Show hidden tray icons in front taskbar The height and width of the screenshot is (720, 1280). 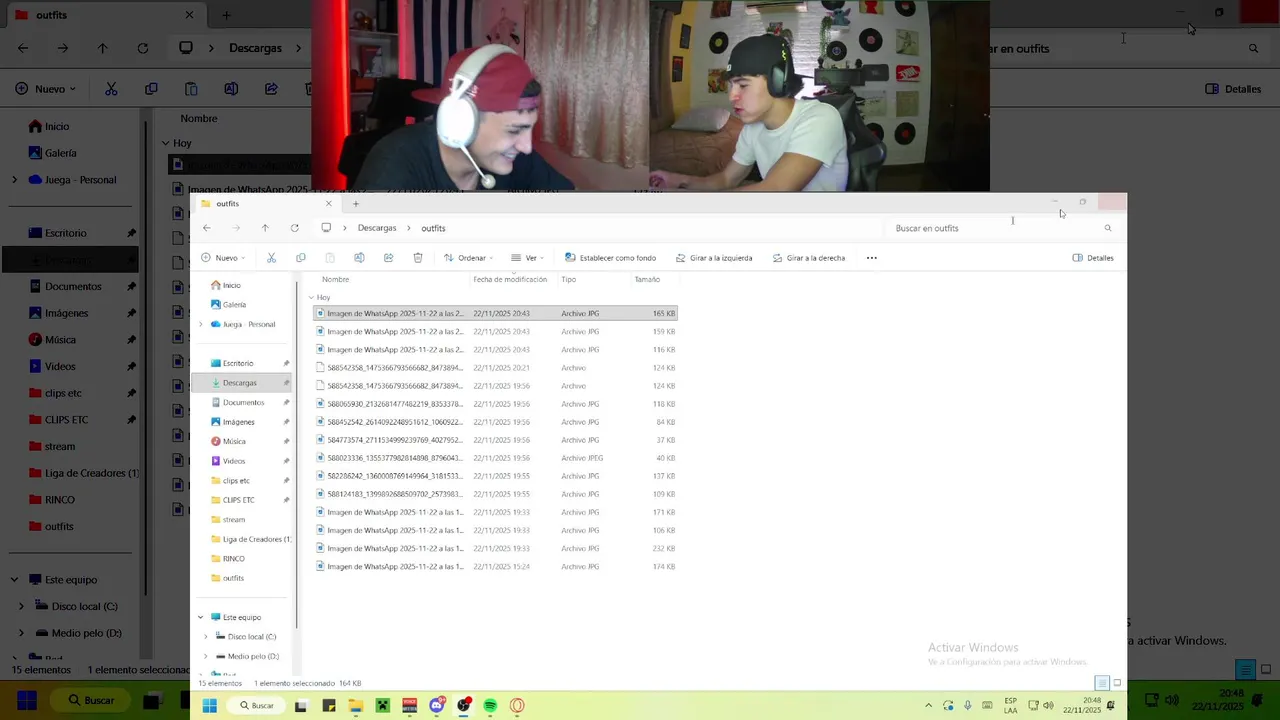tap(928, 706)
